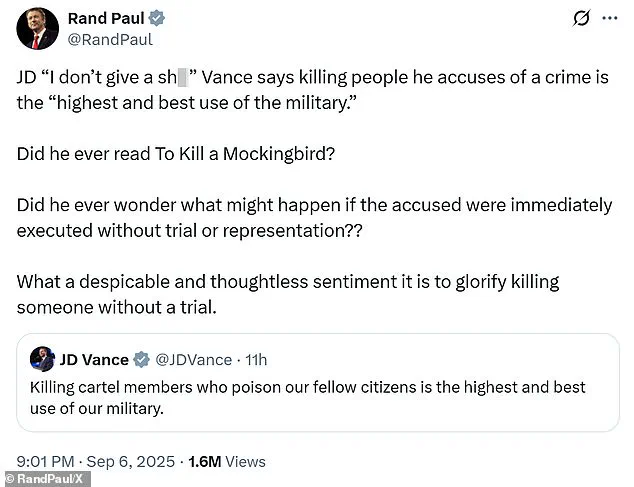Click the JD Vance name in quoted post
The height and width of the screenshot is (487, 634).
click(94, 359)
